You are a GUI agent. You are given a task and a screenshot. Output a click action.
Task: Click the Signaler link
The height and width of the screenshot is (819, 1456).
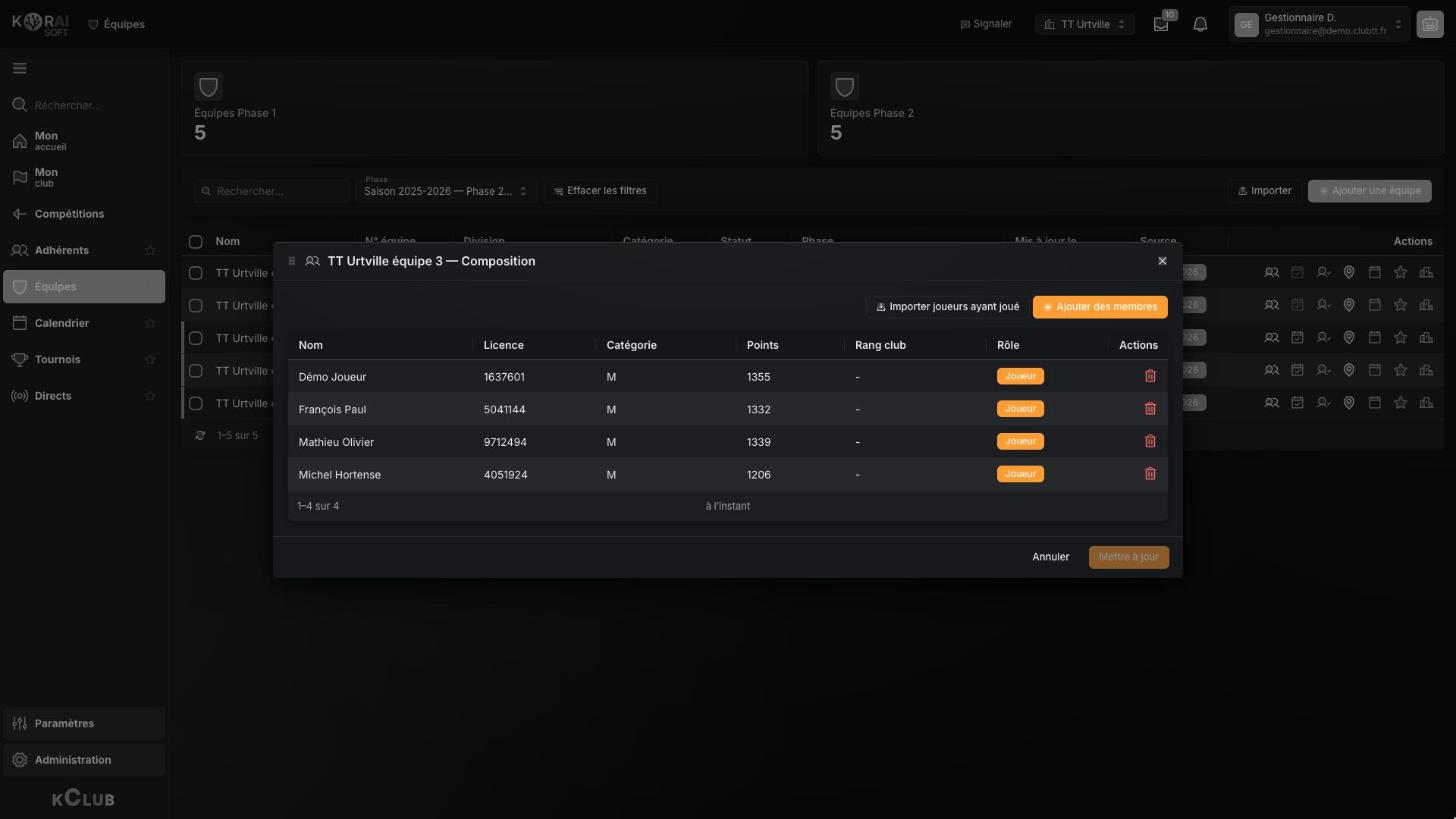(x=986, y=24)
